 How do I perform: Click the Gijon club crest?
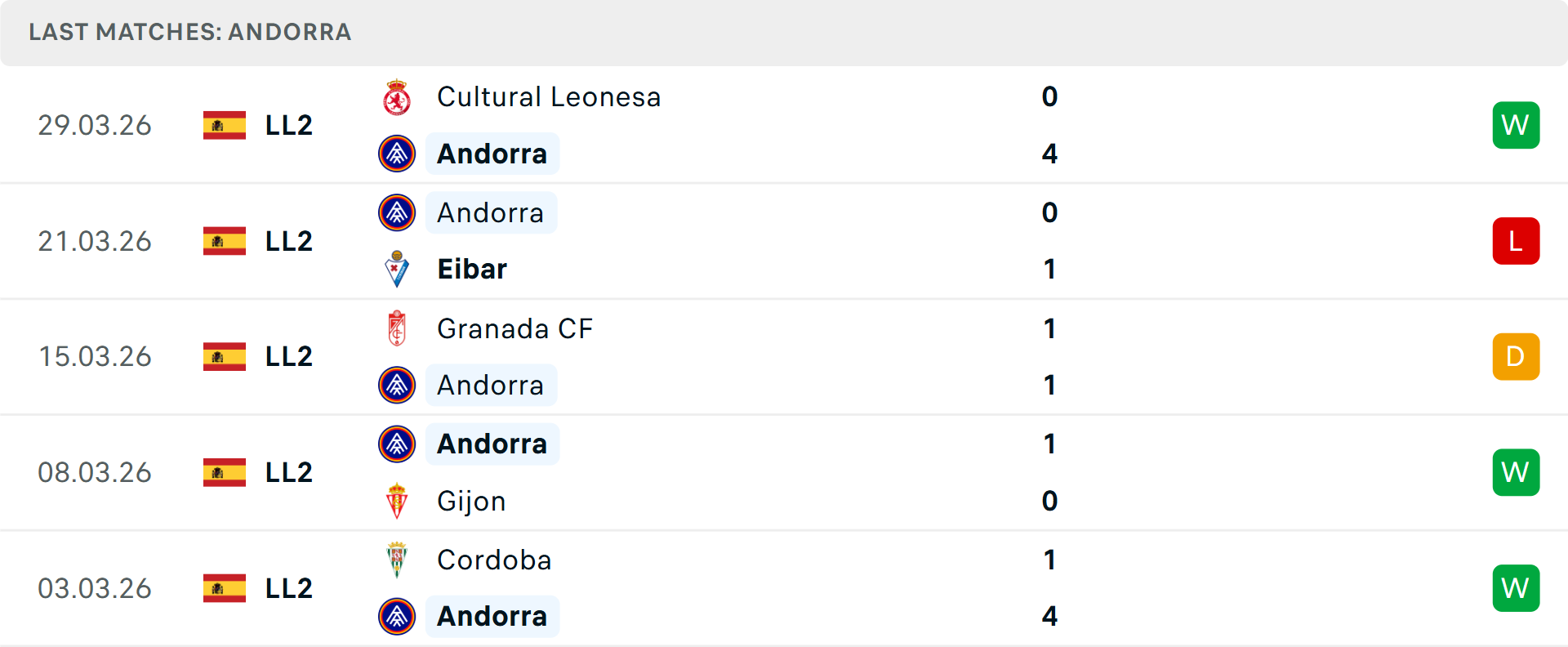397,501
